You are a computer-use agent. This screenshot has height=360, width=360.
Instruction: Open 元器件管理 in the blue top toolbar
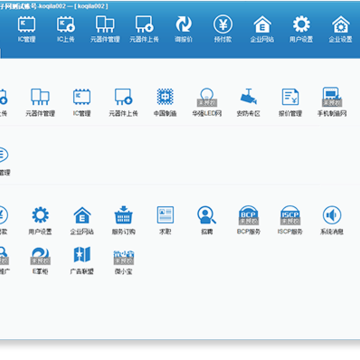point(105,29)
